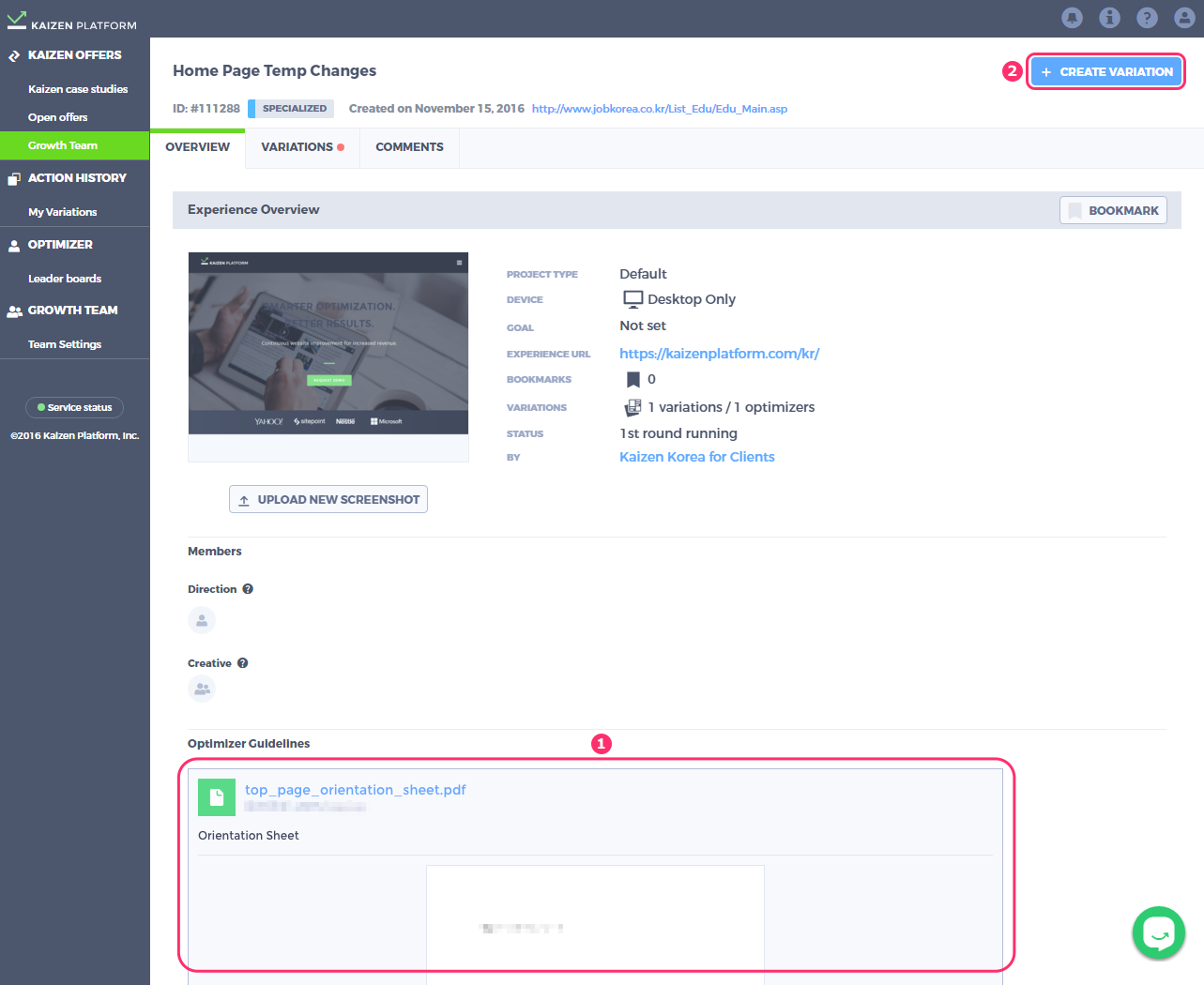Viewport: 1204px width, 985px height.
Task: Click the Kaizen Platform logo
Action: (x=72, y=20)
